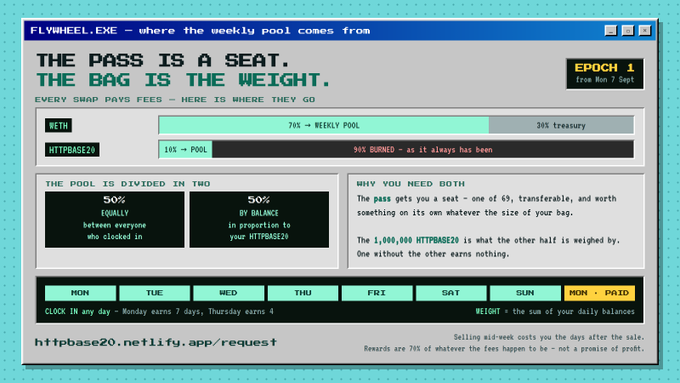This screenshot has height=383, width=680.
Task: Click 'One without the other earns nothing.'
Action: point(433,254)
